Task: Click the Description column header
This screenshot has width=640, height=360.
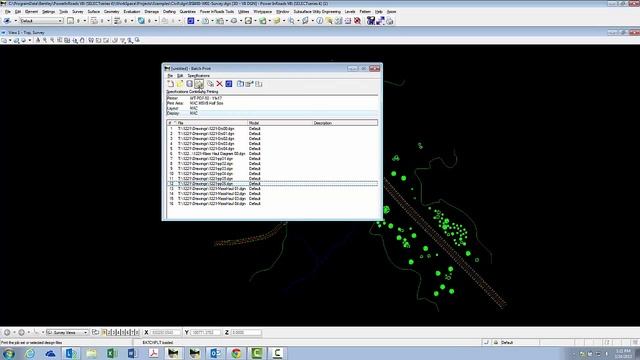Action: [x=345, y=122]
